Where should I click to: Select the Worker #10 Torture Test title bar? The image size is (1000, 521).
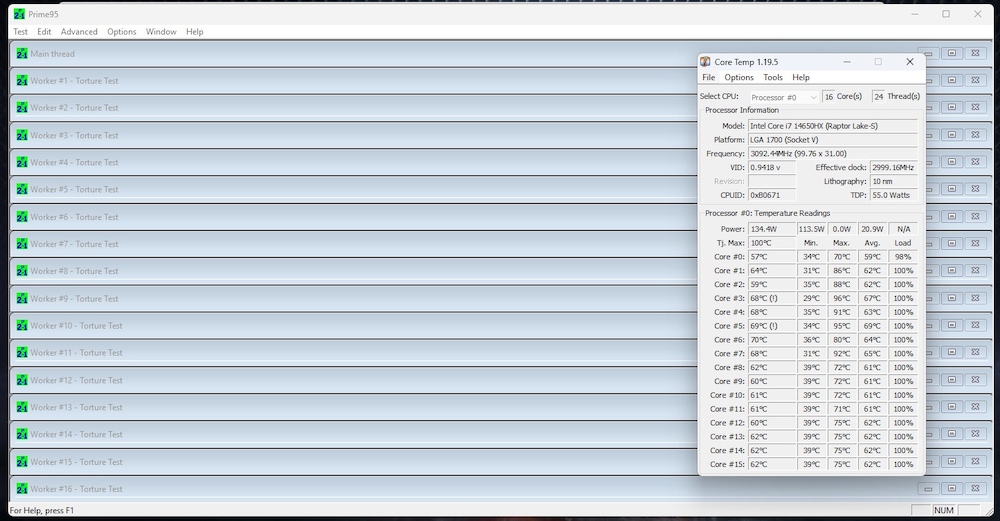[x=300, y=326]
